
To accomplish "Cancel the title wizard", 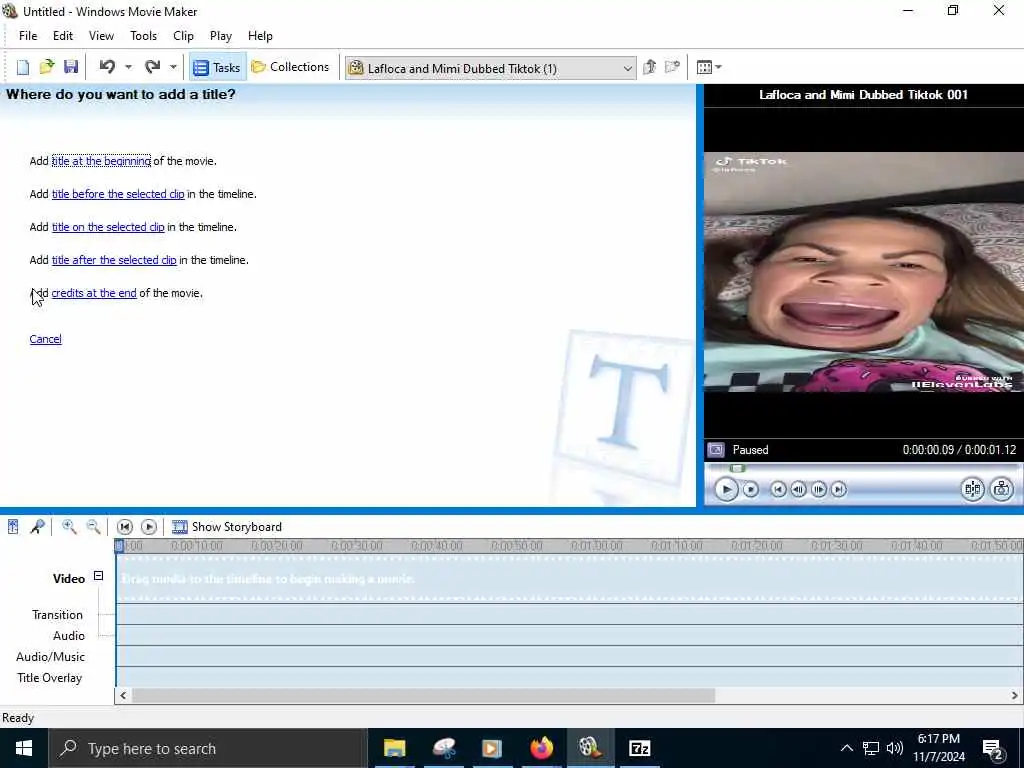I will coord(46,339).
